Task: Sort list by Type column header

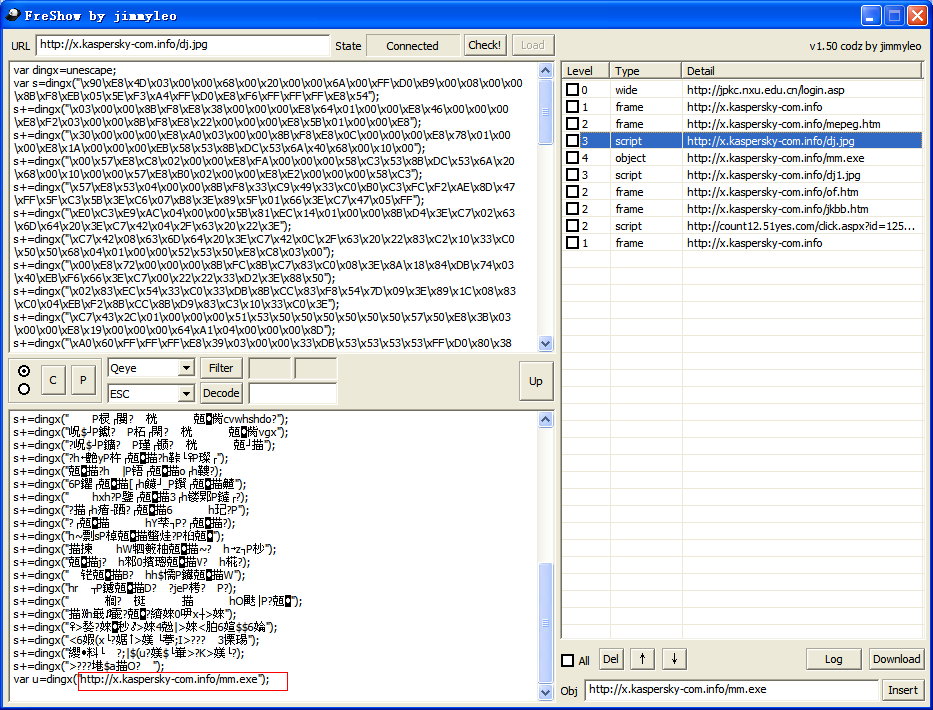Action: 646,71
